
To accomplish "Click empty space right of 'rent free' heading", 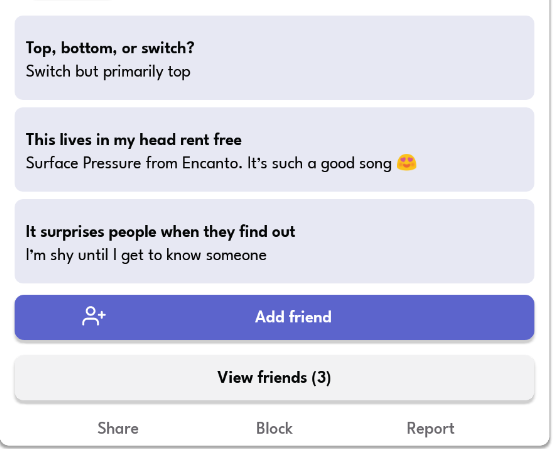I will point(387,140).
